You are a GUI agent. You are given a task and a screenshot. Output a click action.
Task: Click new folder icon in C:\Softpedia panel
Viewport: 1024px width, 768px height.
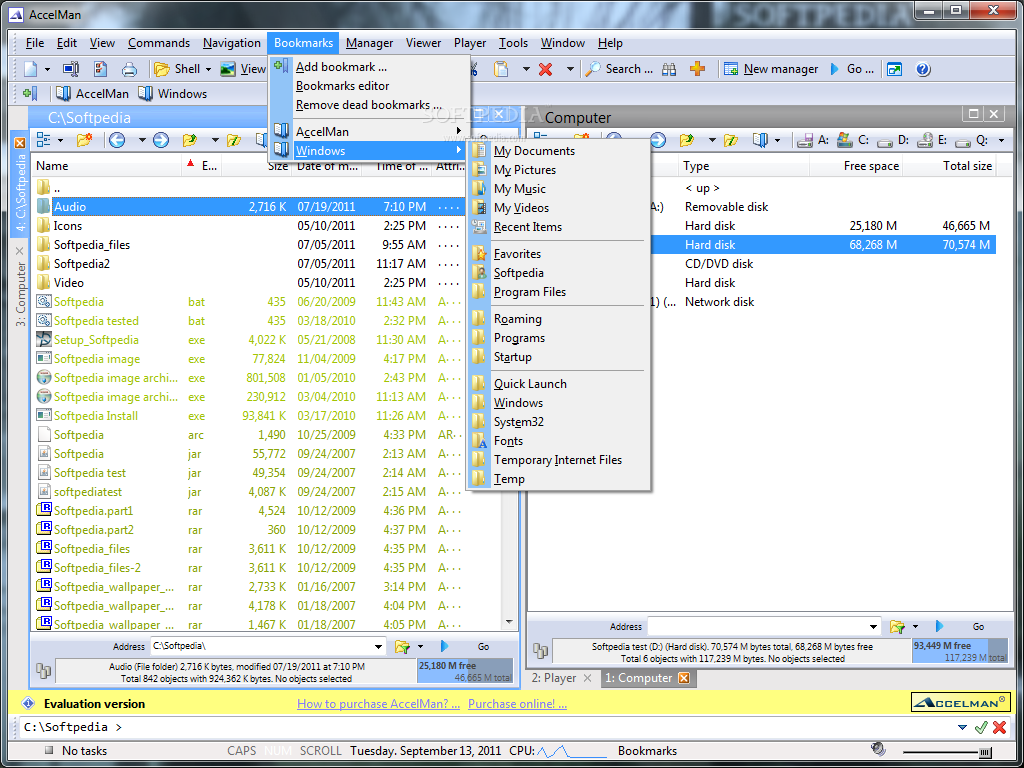click(x=84, y=140)
